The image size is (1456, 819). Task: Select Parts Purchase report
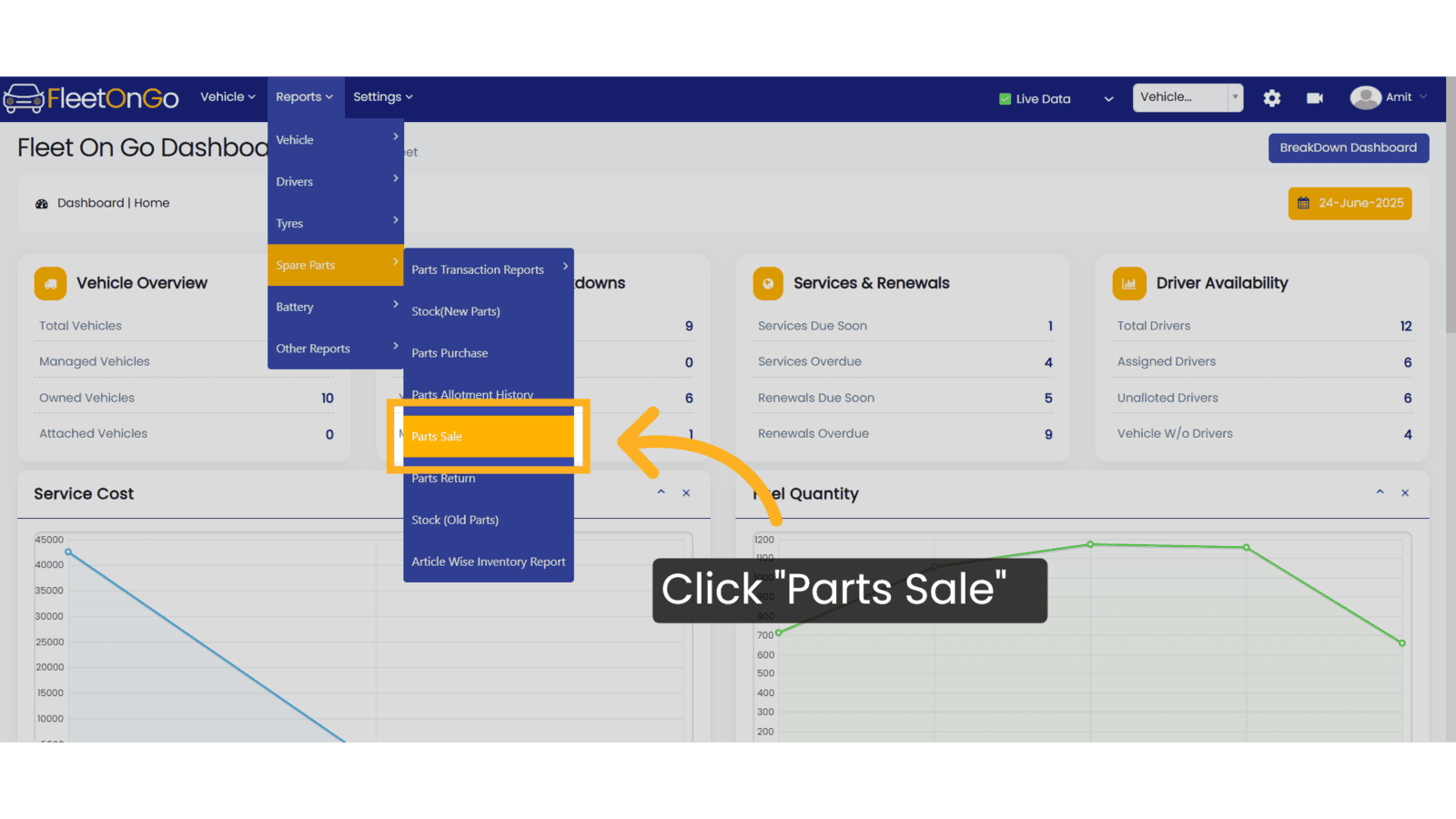(489, 353)
